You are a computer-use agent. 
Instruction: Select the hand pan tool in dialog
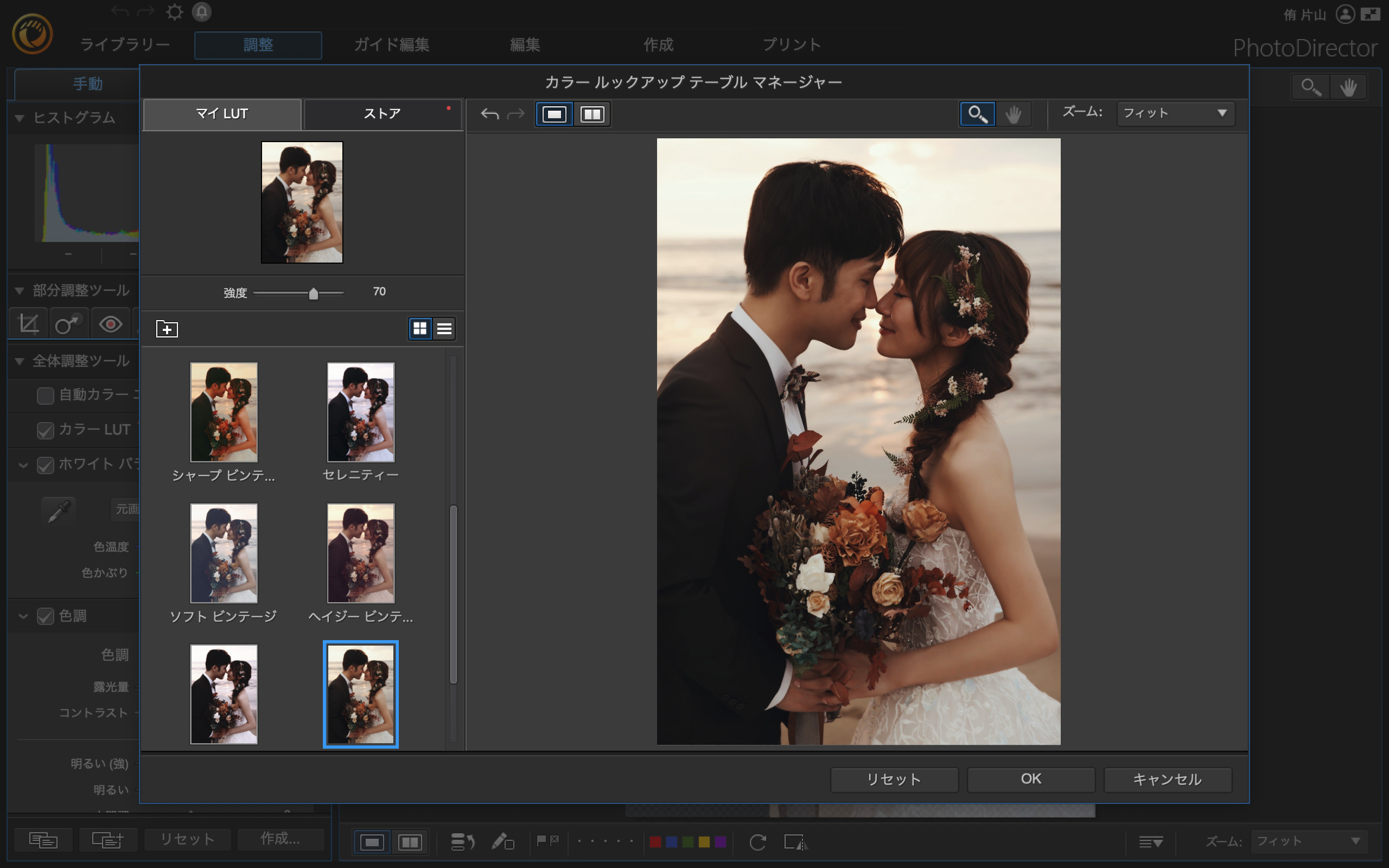click(x=1013, y=114)
